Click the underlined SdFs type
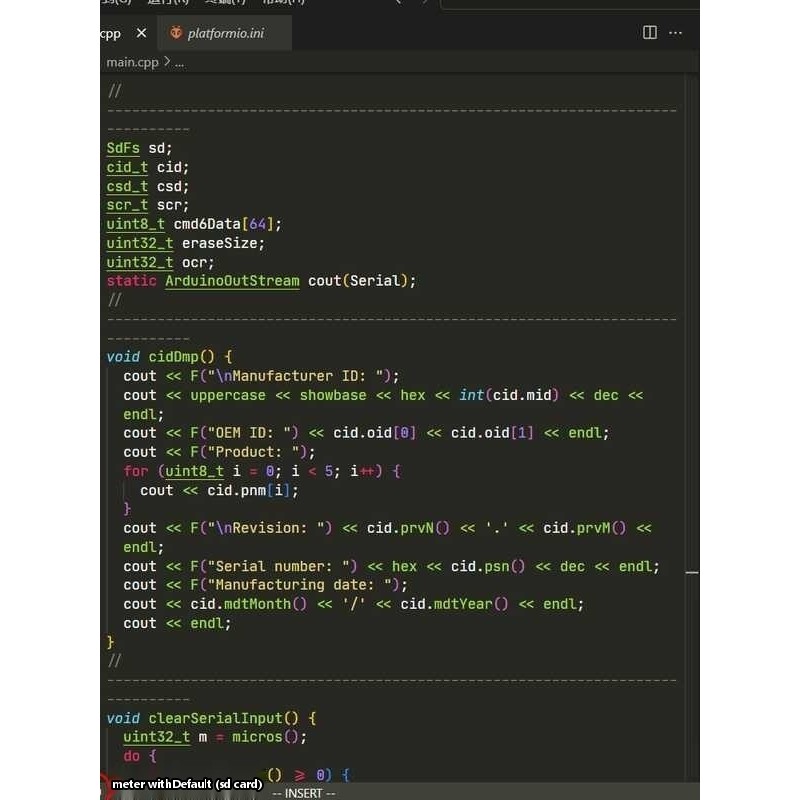 coord(123,148)
